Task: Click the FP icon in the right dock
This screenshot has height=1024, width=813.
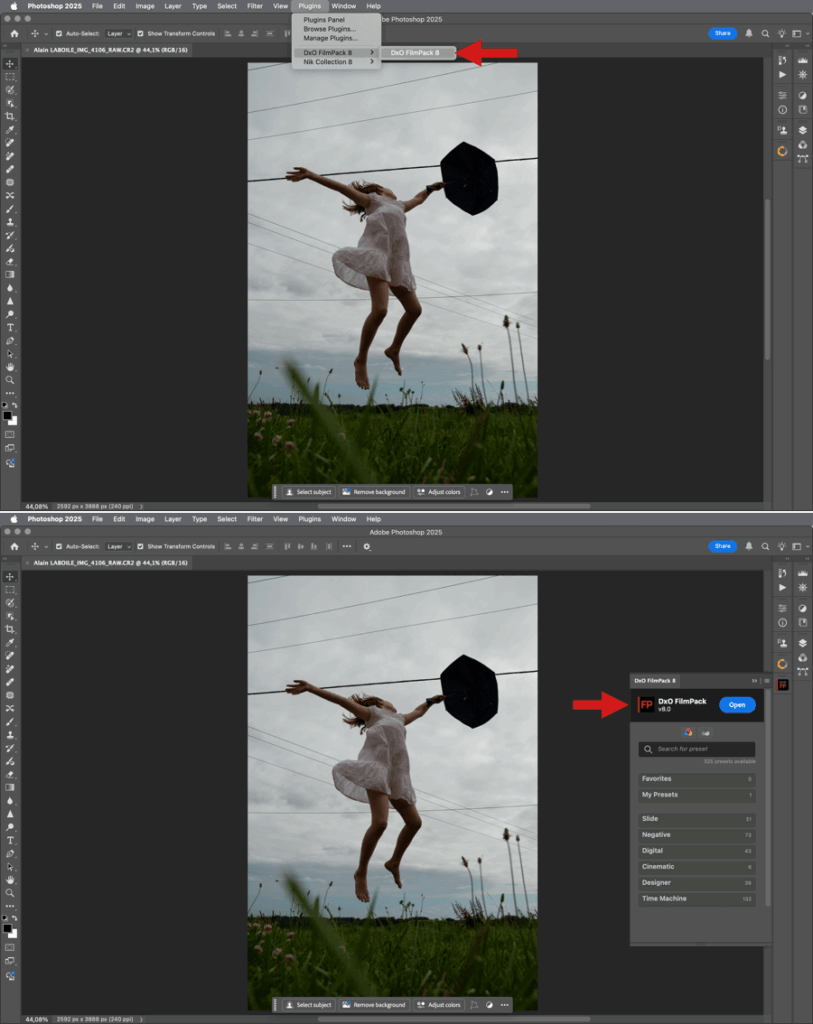Action: (x=782, y=685)
